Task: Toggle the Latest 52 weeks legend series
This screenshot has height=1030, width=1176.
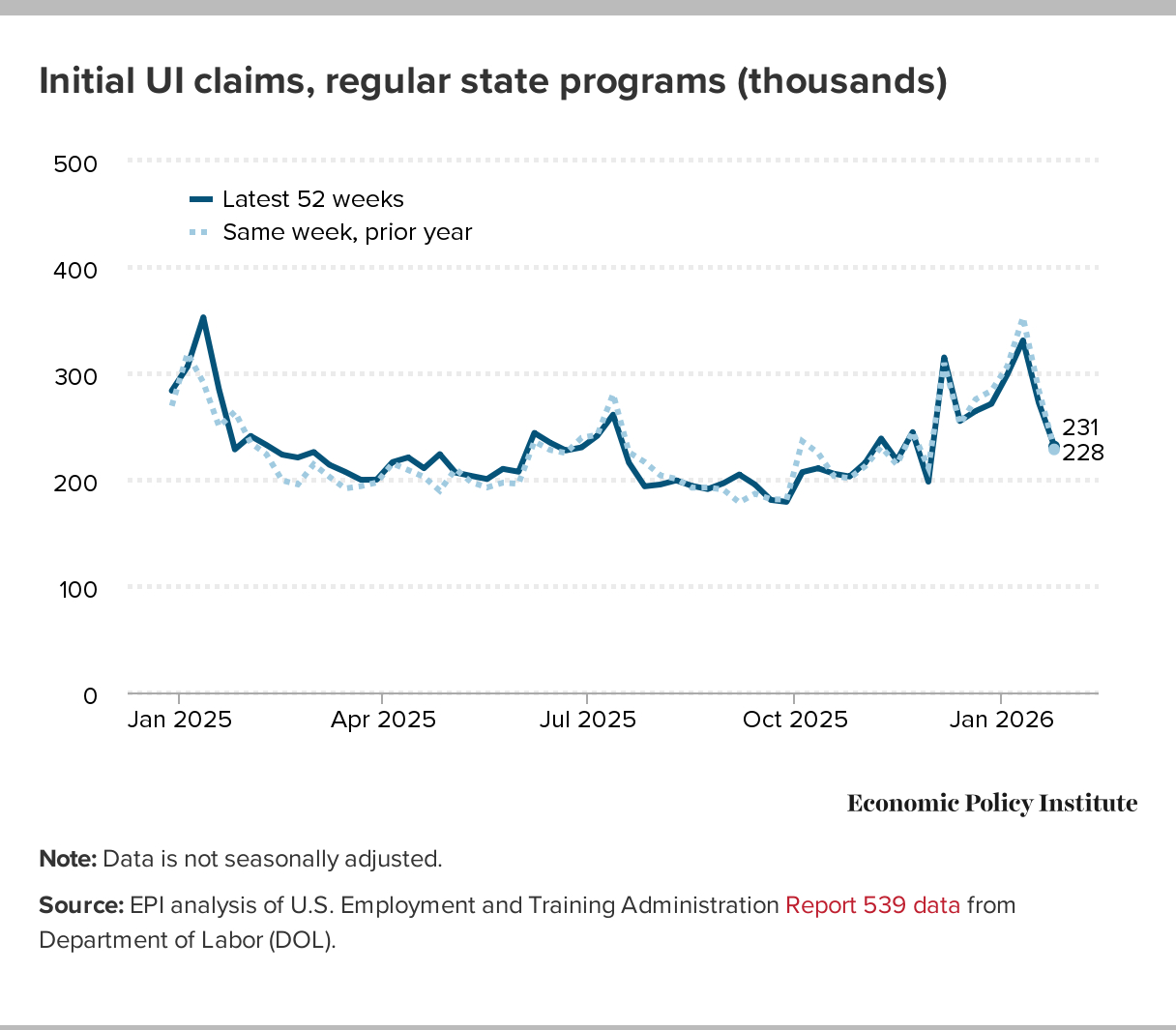Action: coord(312,199)
